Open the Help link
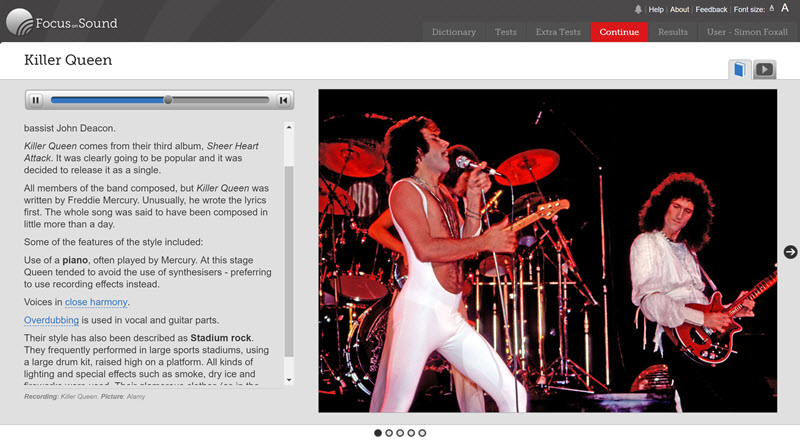800x446 pixels. tap(656, 9)
